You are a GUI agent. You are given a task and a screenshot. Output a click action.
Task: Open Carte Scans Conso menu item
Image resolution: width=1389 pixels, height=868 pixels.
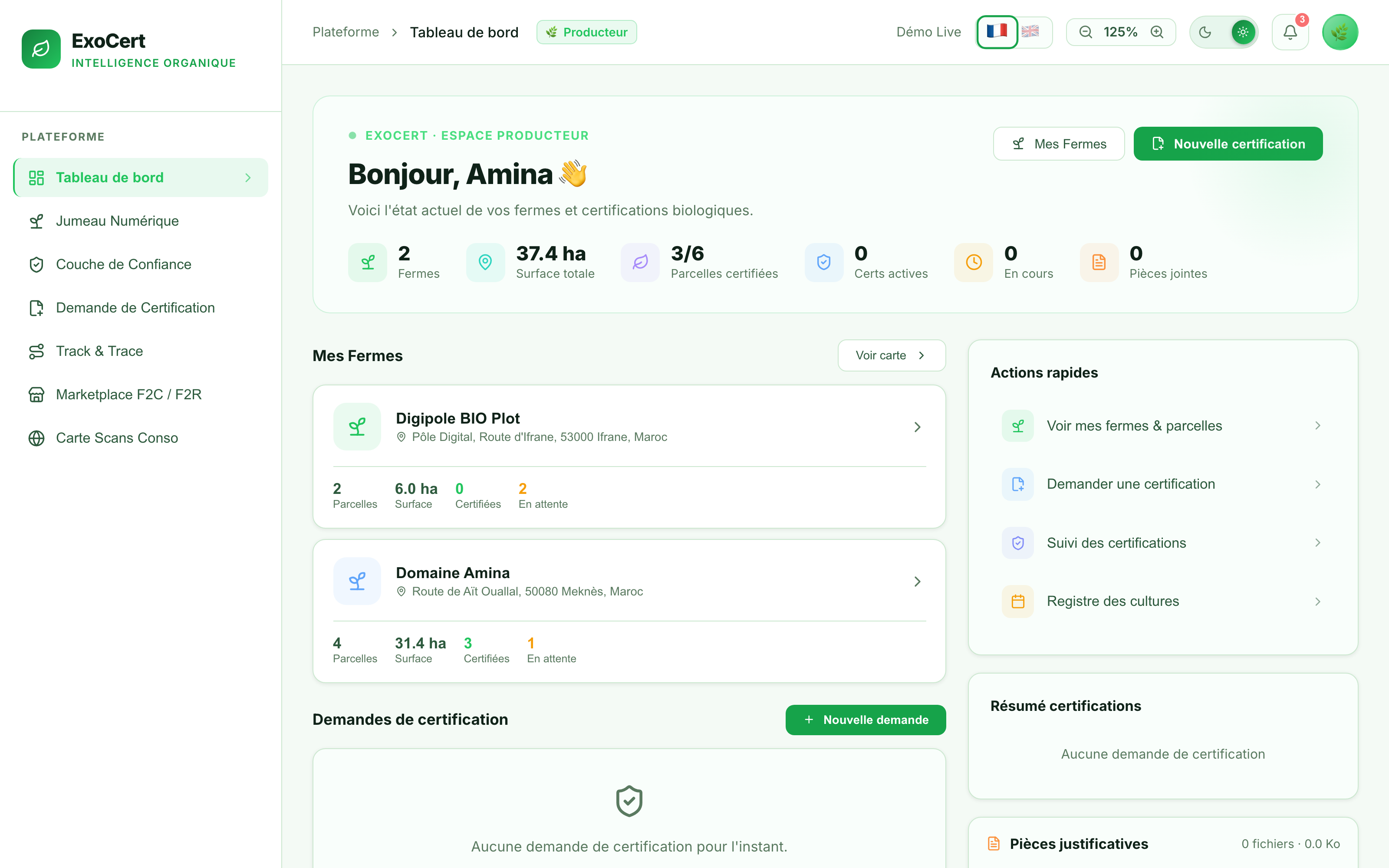(141, 438)
